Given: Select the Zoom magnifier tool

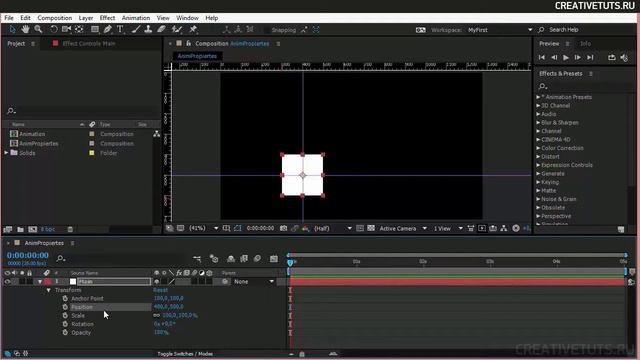Looking at the screenshot, I should [x=38, y=29].
